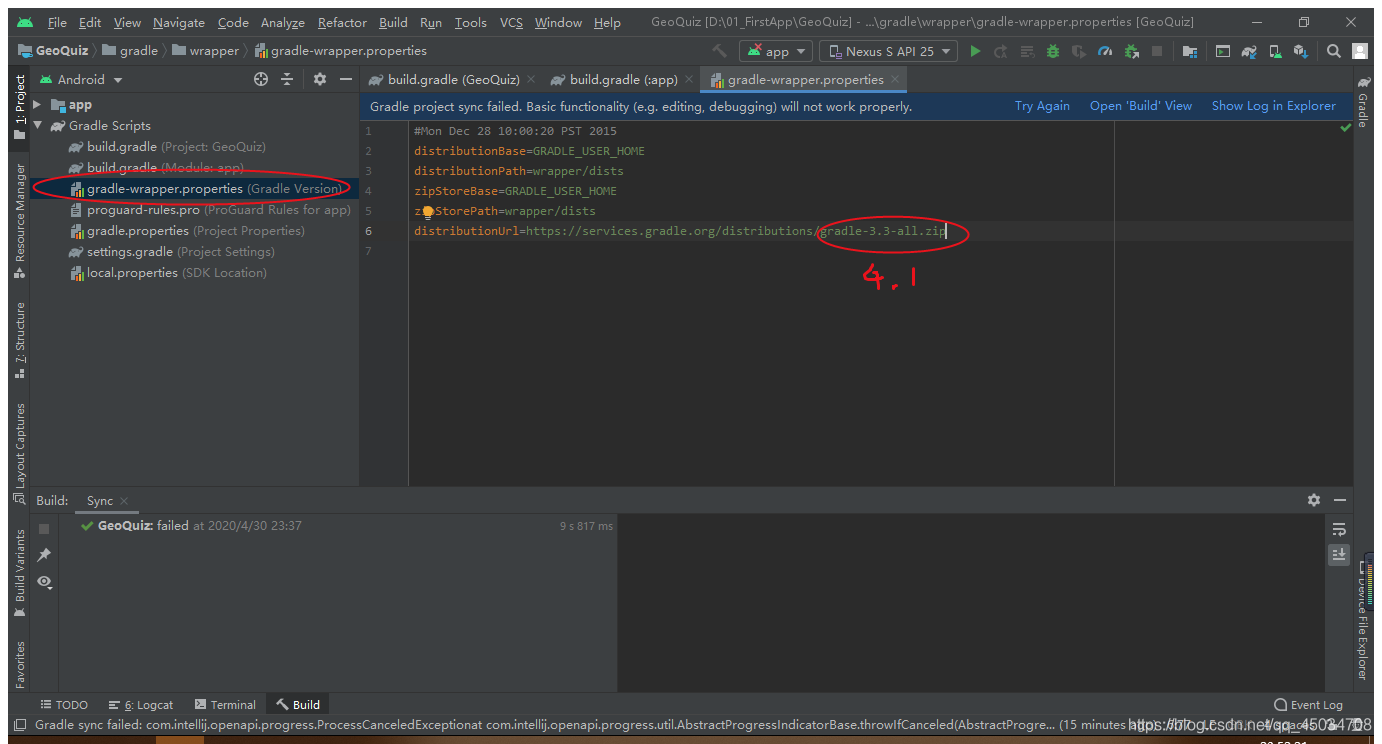This screenshot has height=744, width=1382.
Task: Run the app with the green play icon
Action: (976, 50)
